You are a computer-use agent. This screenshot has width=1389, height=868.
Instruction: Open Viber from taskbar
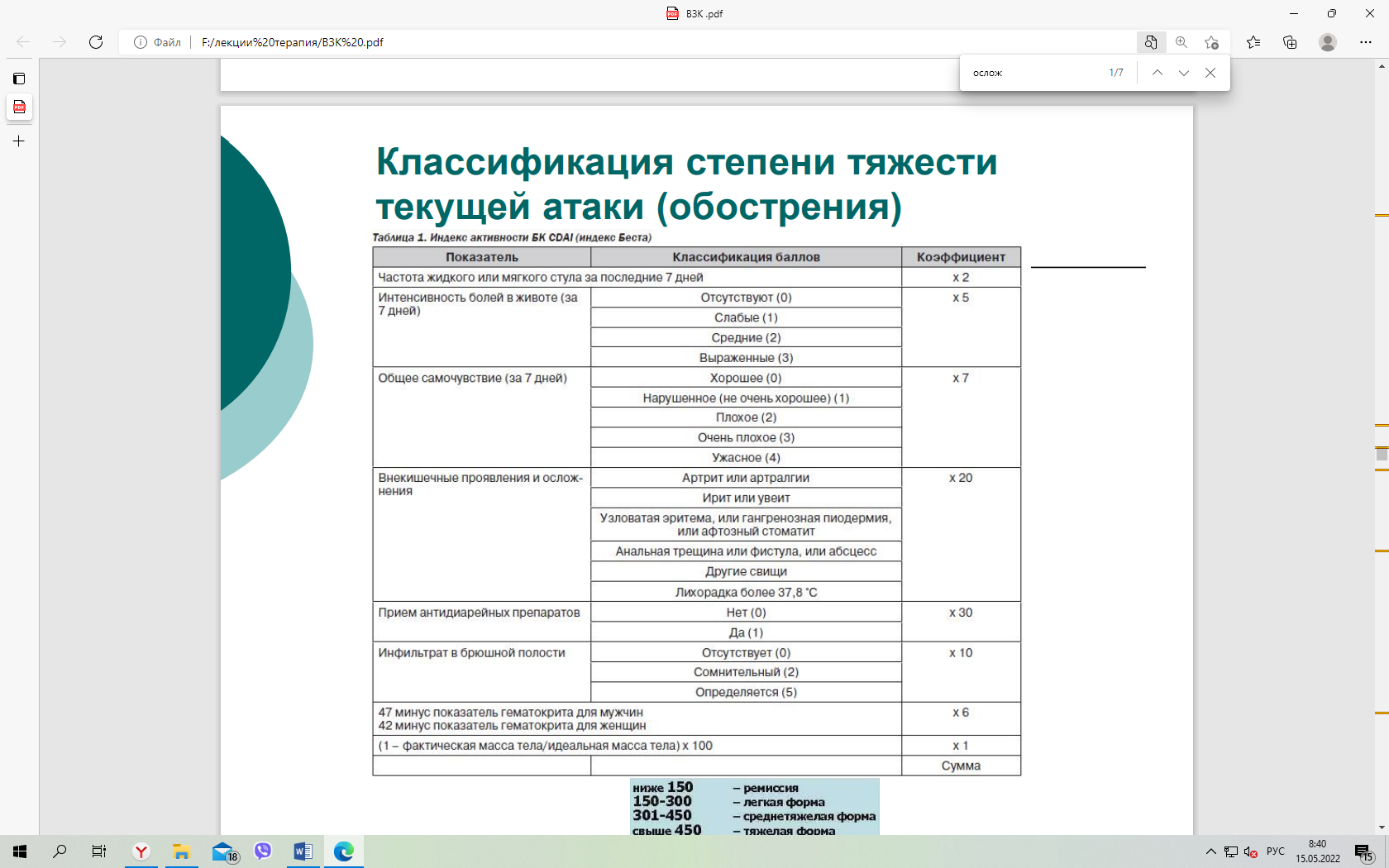coord(263,851)
